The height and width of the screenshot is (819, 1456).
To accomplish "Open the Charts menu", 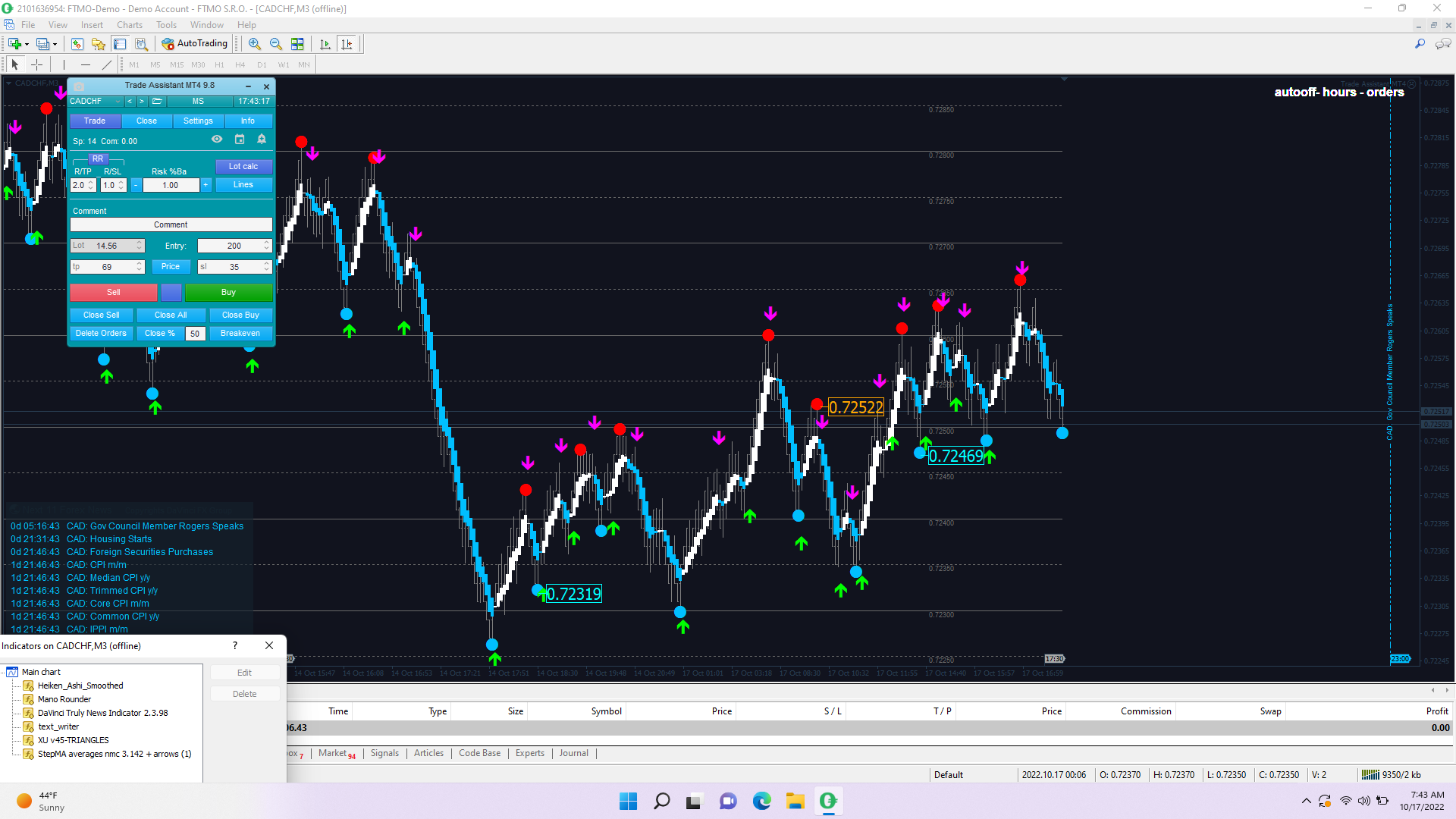I will 129,25.
